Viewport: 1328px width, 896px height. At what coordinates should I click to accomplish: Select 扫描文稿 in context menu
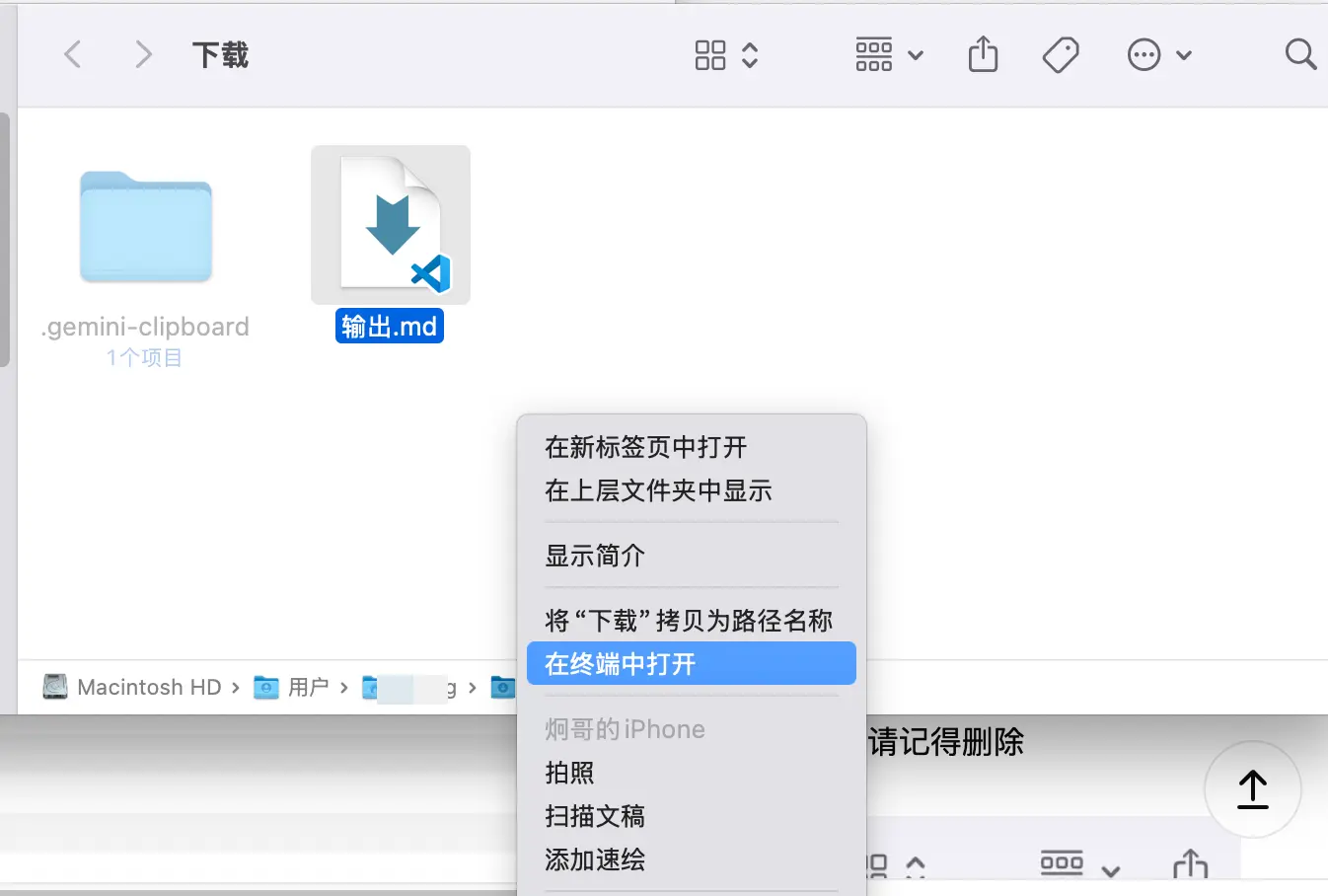coord(595,816)
